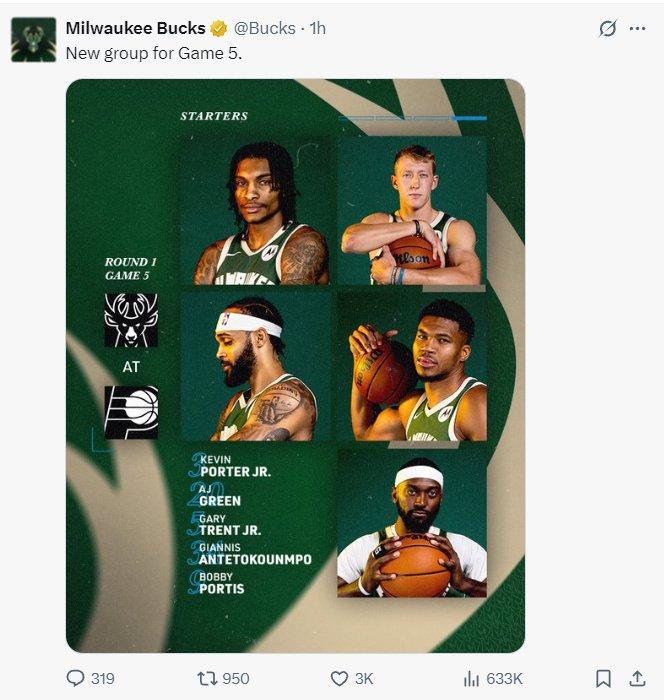Click the repost arrows icon
Image resolution: width=664 pixels, height=700 pixels.
pos(207,679)
